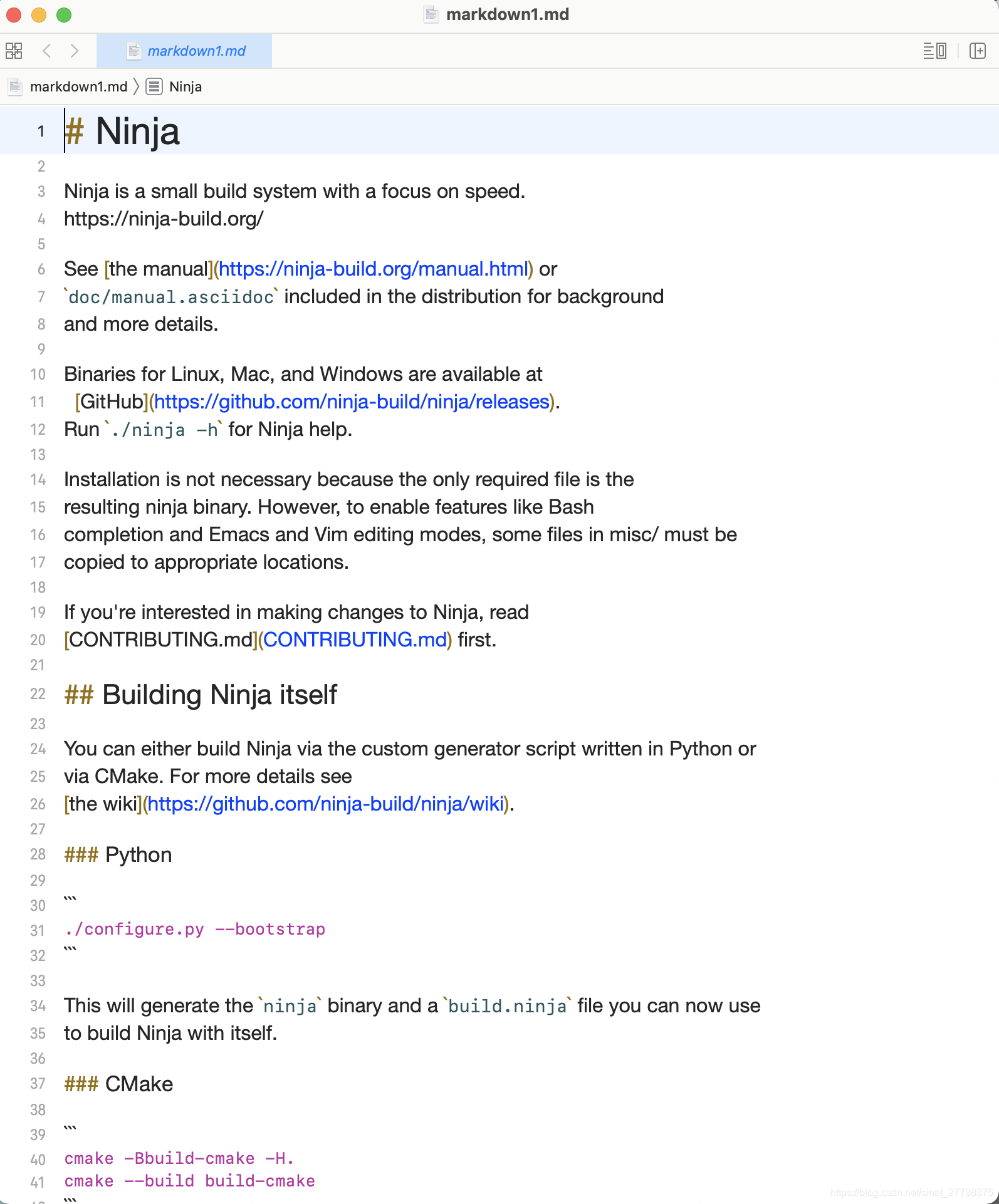The width and height of the screenshot is (999, 1204).
Task: Open the Ninja section in jump bar
Action: [186, 86]
